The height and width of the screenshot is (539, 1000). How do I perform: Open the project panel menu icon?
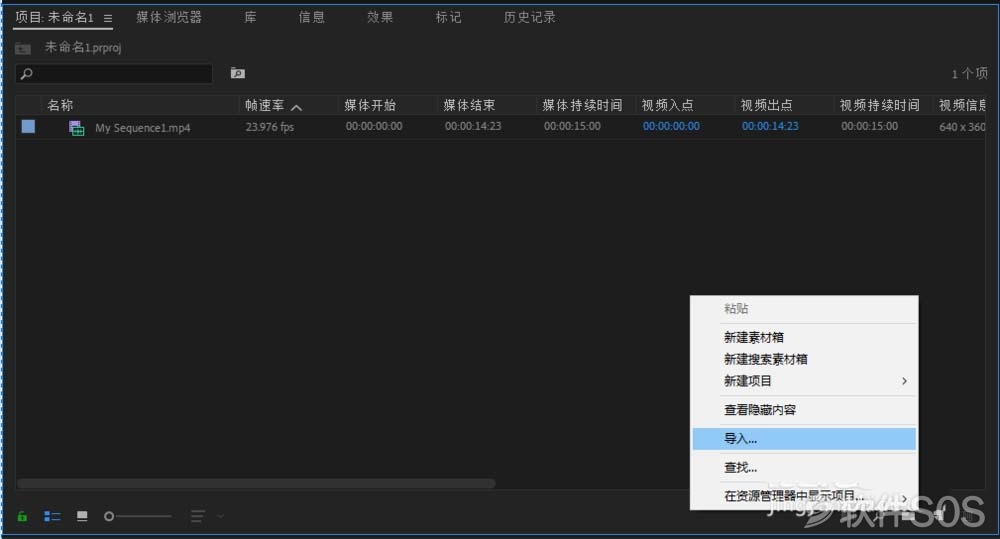(x=108, y=18)
